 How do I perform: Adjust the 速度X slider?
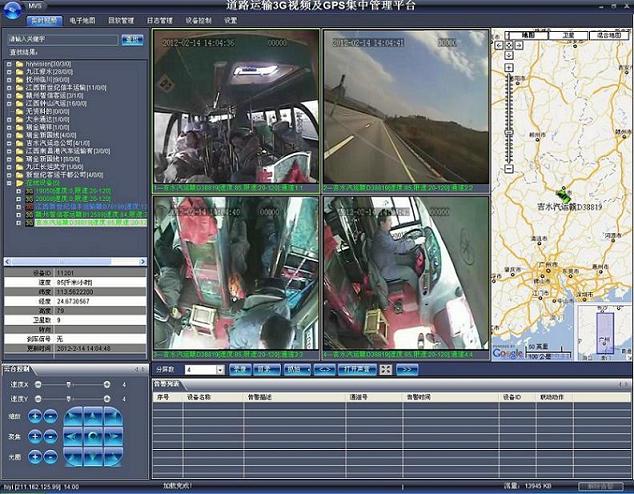pos(67,385)
